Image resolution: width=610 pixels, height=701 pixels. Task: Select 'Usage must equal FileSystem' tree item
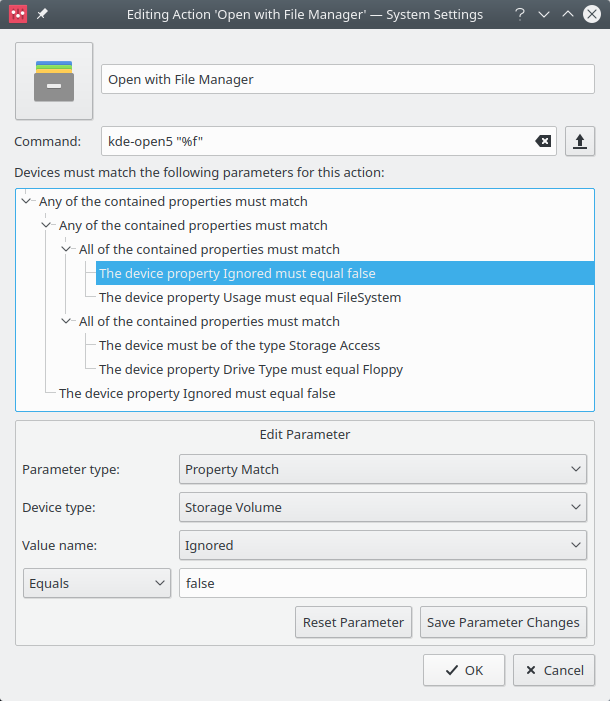point(249,297)
